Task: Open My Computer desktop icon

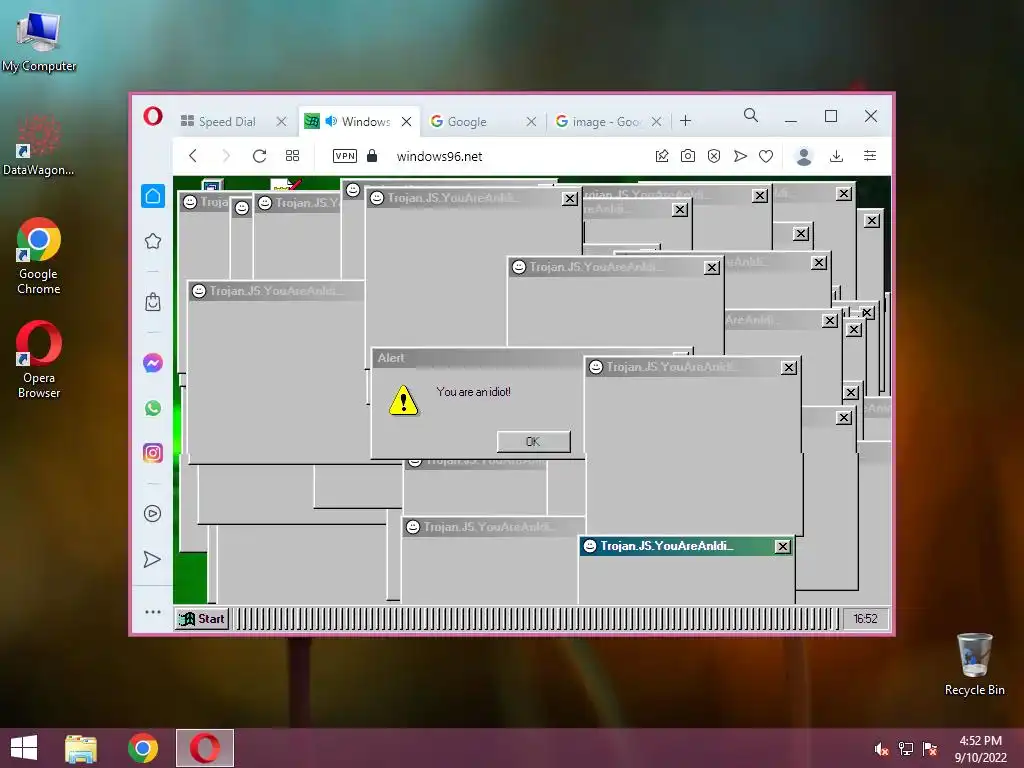Action: click(x=39, y=40)
